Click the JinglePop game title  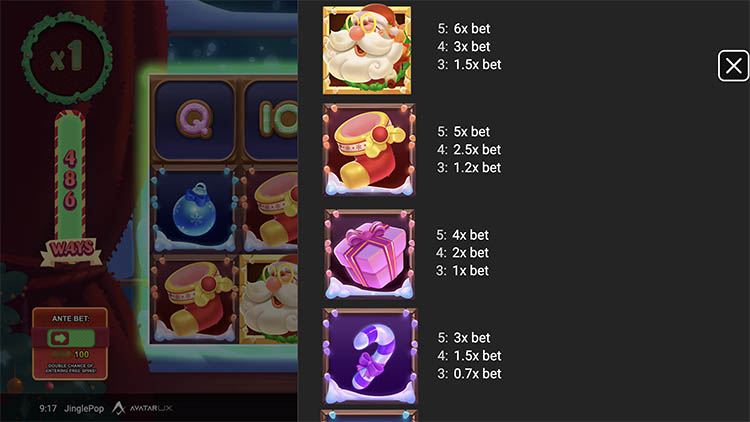point(84,409)
